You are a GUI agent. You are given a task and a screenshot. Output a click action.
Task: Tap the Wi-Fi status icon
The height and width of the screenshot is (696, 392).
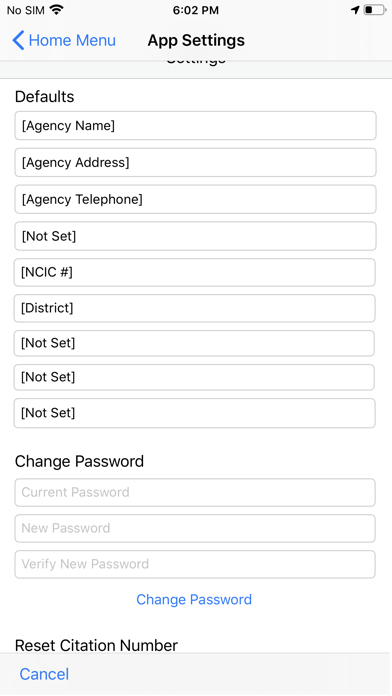click(x=56, y=10)
